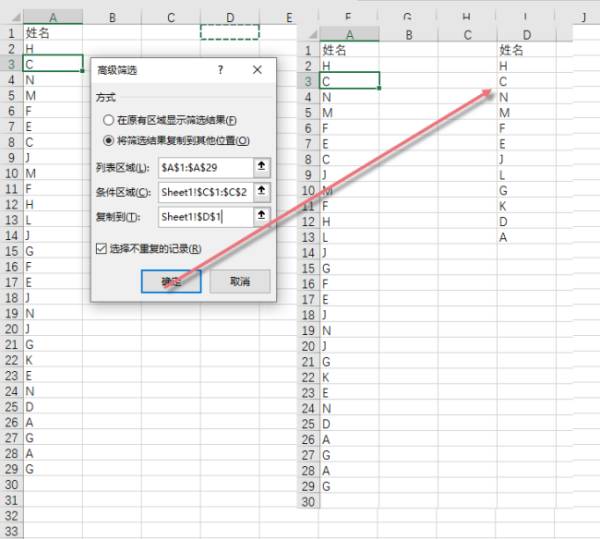The height and width of the screenshot is (539, 600).
Task: Open the advanced filter dialog help icon
Action: [x=220, y=70]
